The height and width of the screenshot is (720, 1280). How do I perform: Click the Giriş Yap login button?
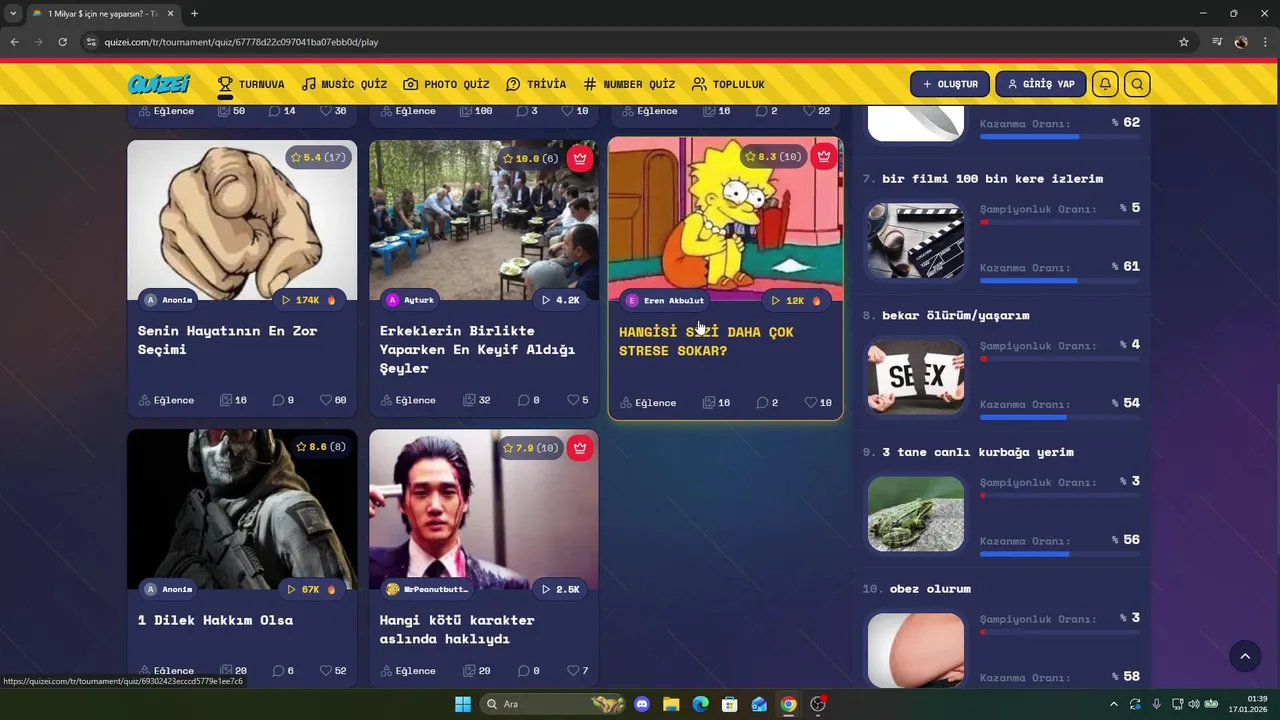pos(1041,84)
